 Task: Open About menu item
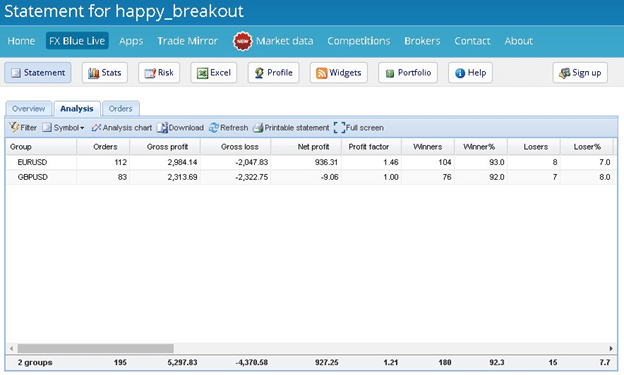pos(519,41)
